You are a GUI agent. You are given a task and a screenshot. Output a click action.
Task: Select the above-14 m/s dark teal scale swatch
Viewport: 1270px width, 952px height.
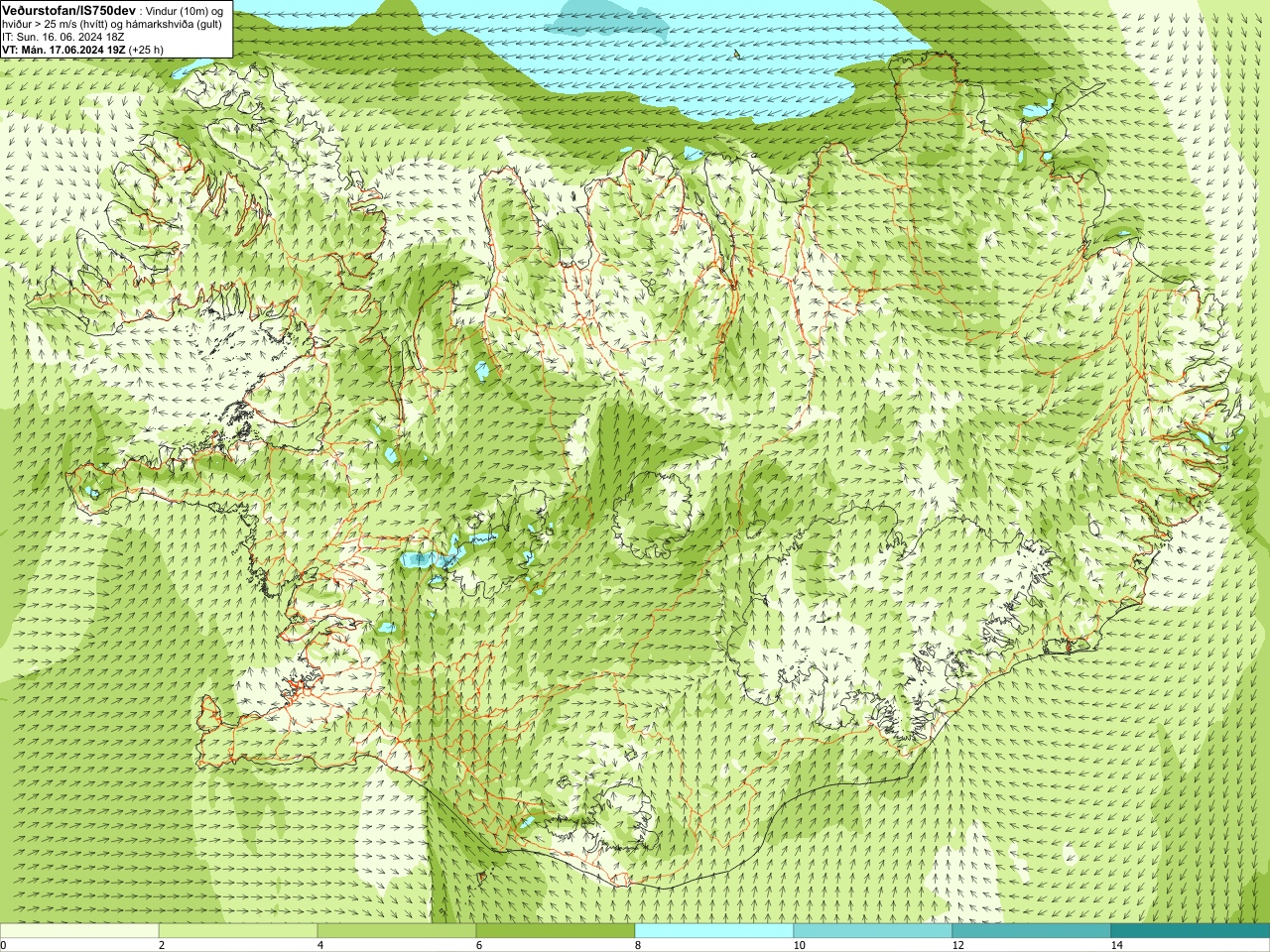[1191, 931]
